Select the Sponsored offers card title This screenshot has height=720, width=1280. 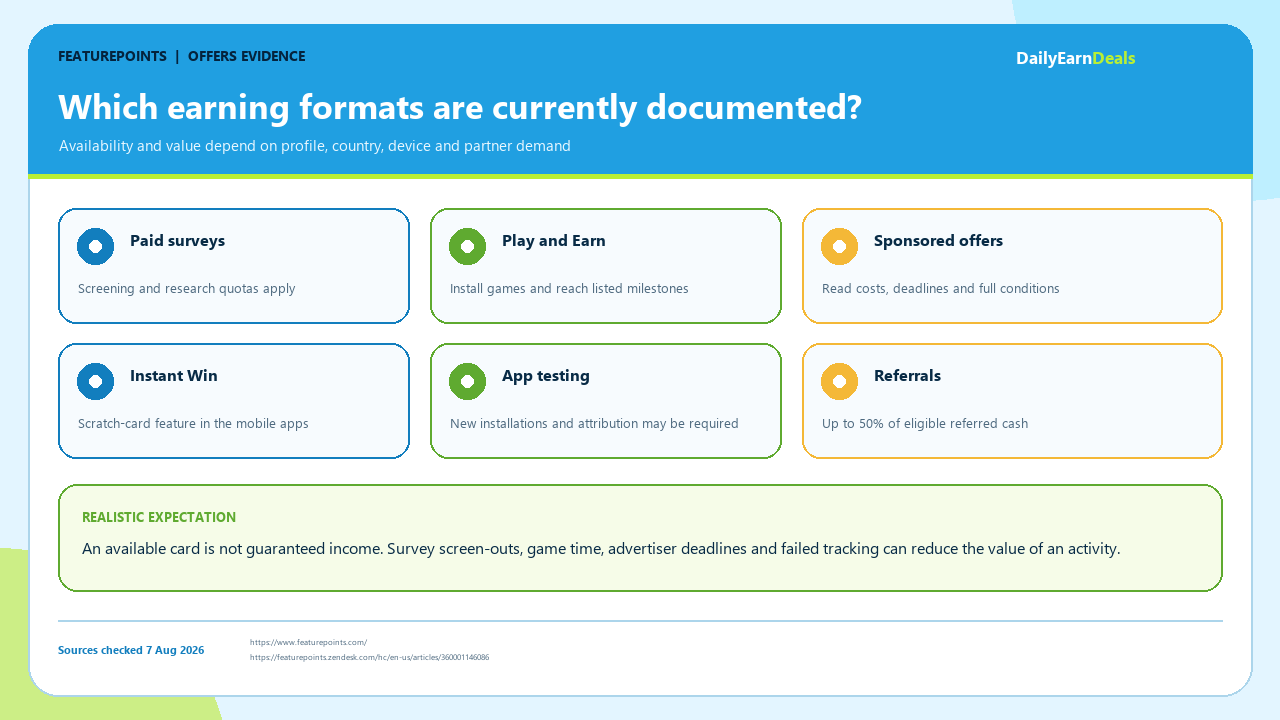click(x=938, y=241)
